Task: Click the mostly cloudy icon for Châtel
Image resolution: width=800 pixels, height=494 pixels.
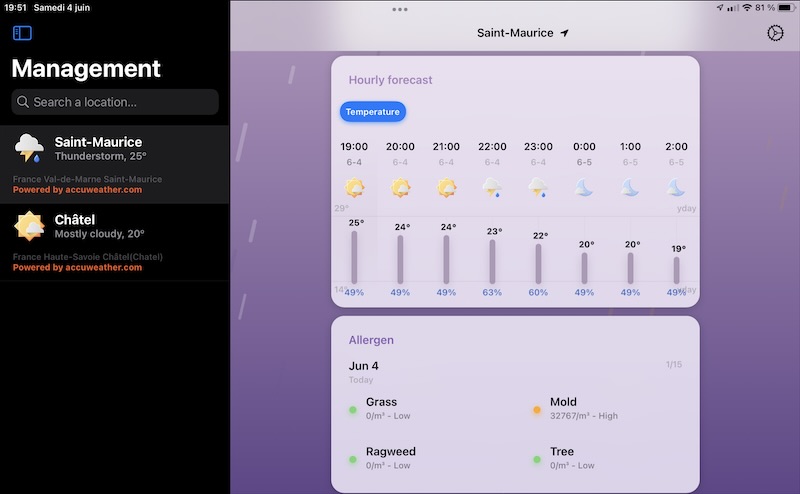Action: click(29, 226)
